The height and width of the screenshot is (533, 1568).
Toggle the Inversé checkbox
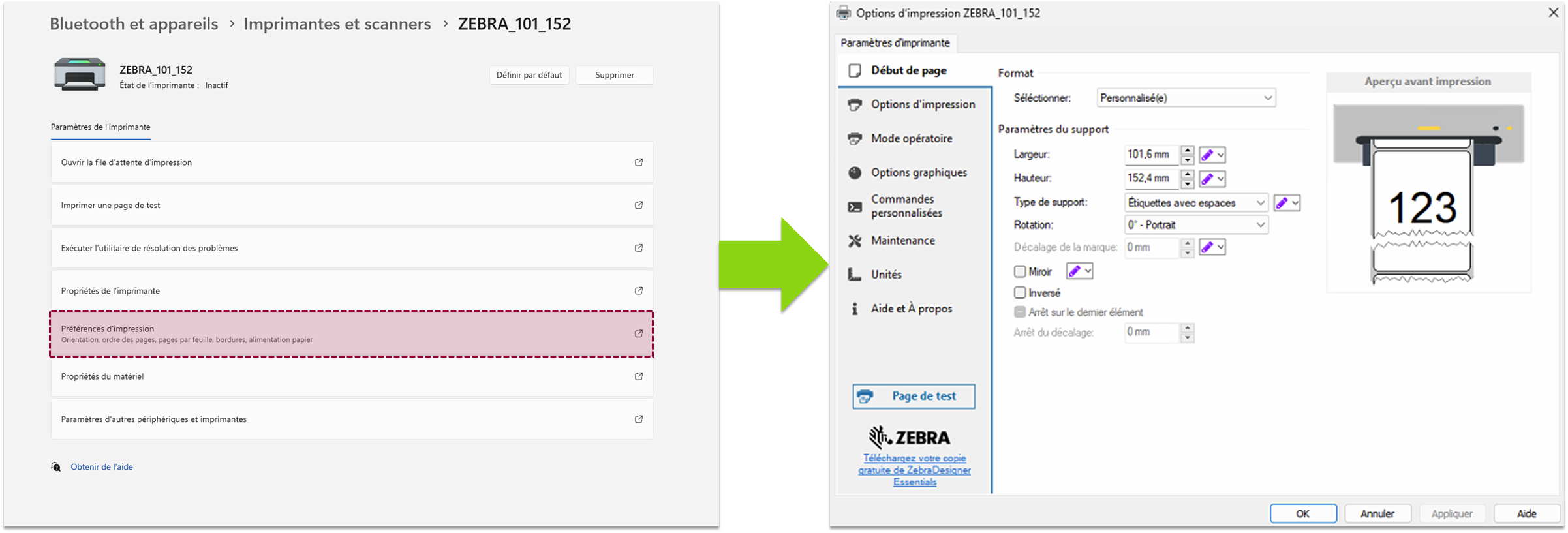[x=1020, y=293]
